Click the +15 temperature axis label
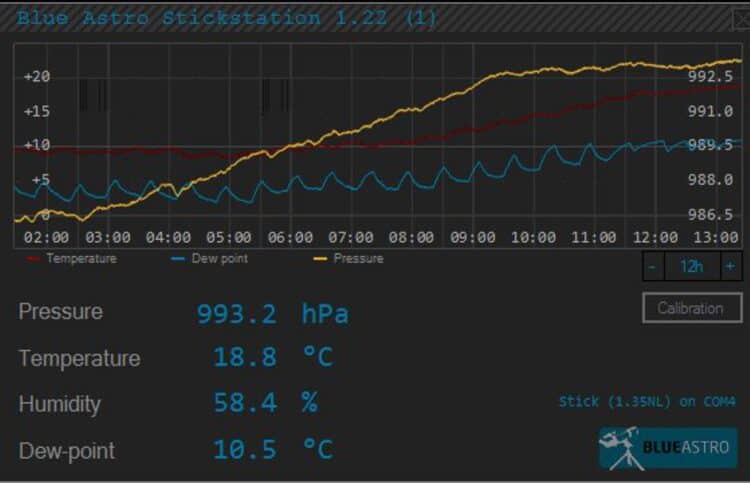The width and height of the screenshot is (750, 483). tap(37, 111)
